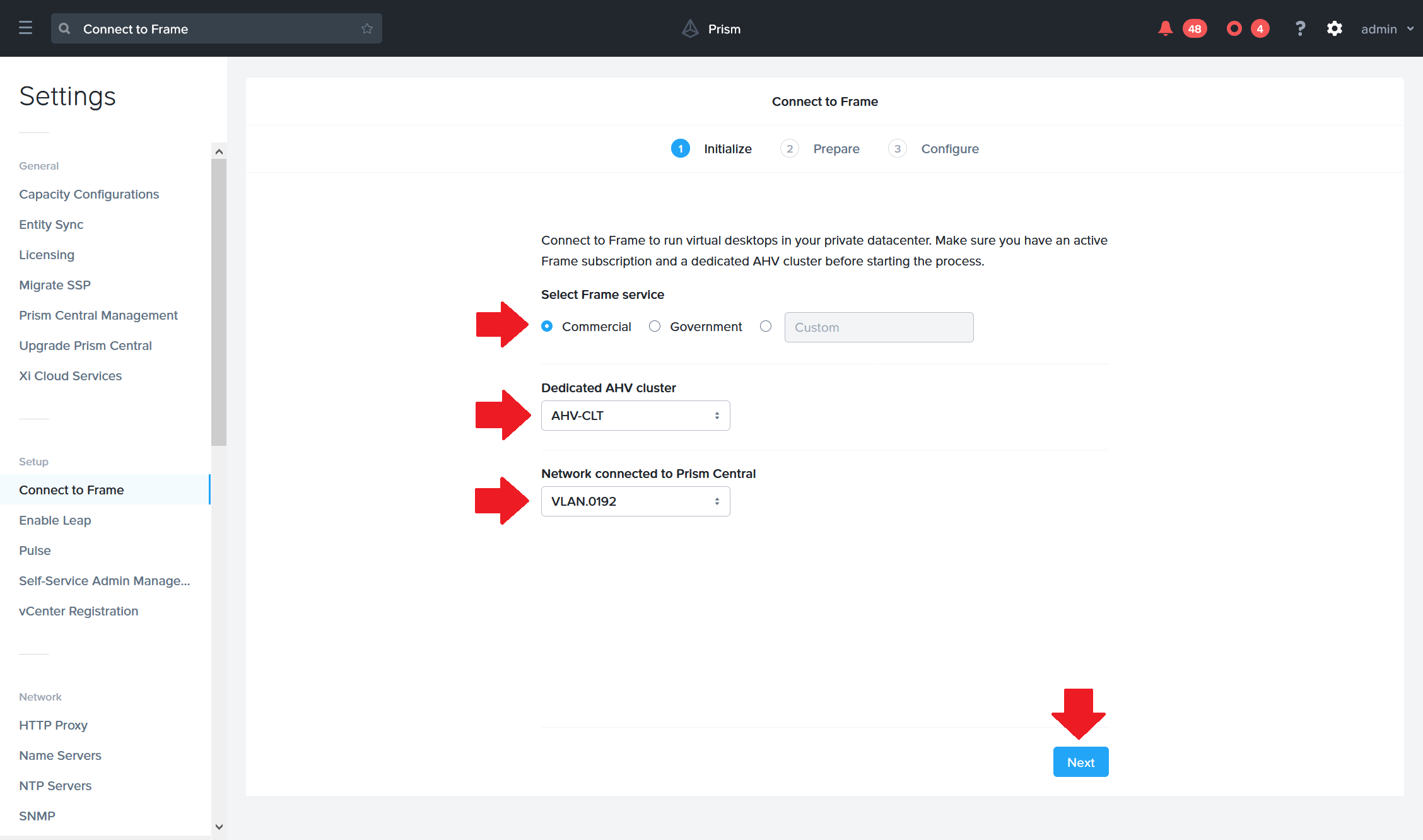Open Licensing settings

pos(47,255)
